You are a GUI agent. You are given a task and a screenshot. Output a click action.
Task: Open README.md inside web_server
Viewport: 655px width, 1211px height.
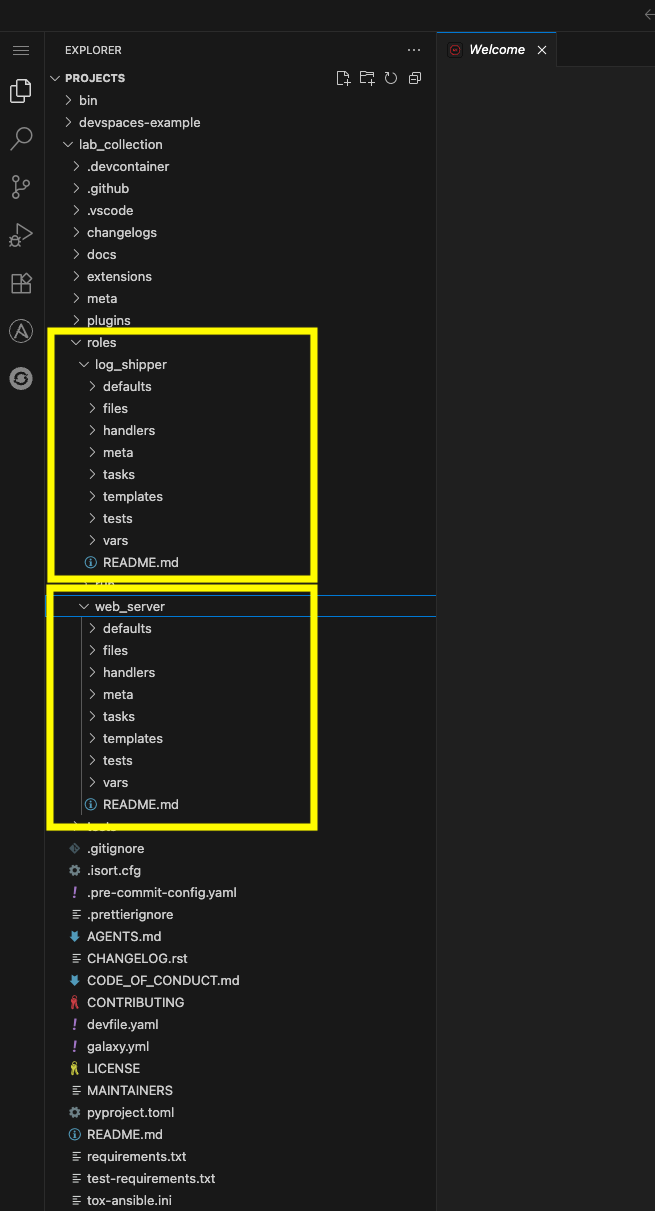point(142,804)
